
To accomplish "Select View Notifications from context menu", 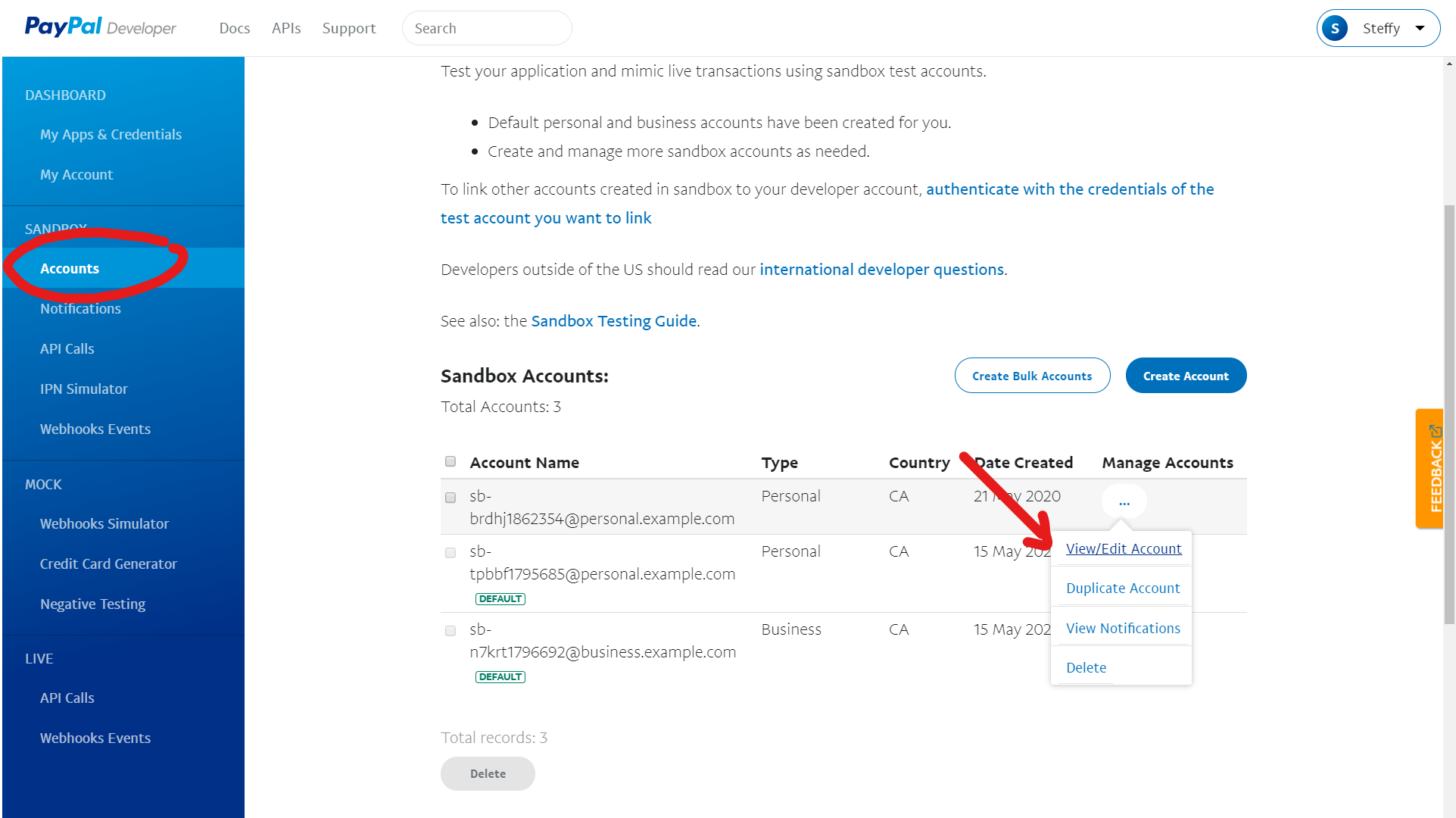I will 1122,628.
